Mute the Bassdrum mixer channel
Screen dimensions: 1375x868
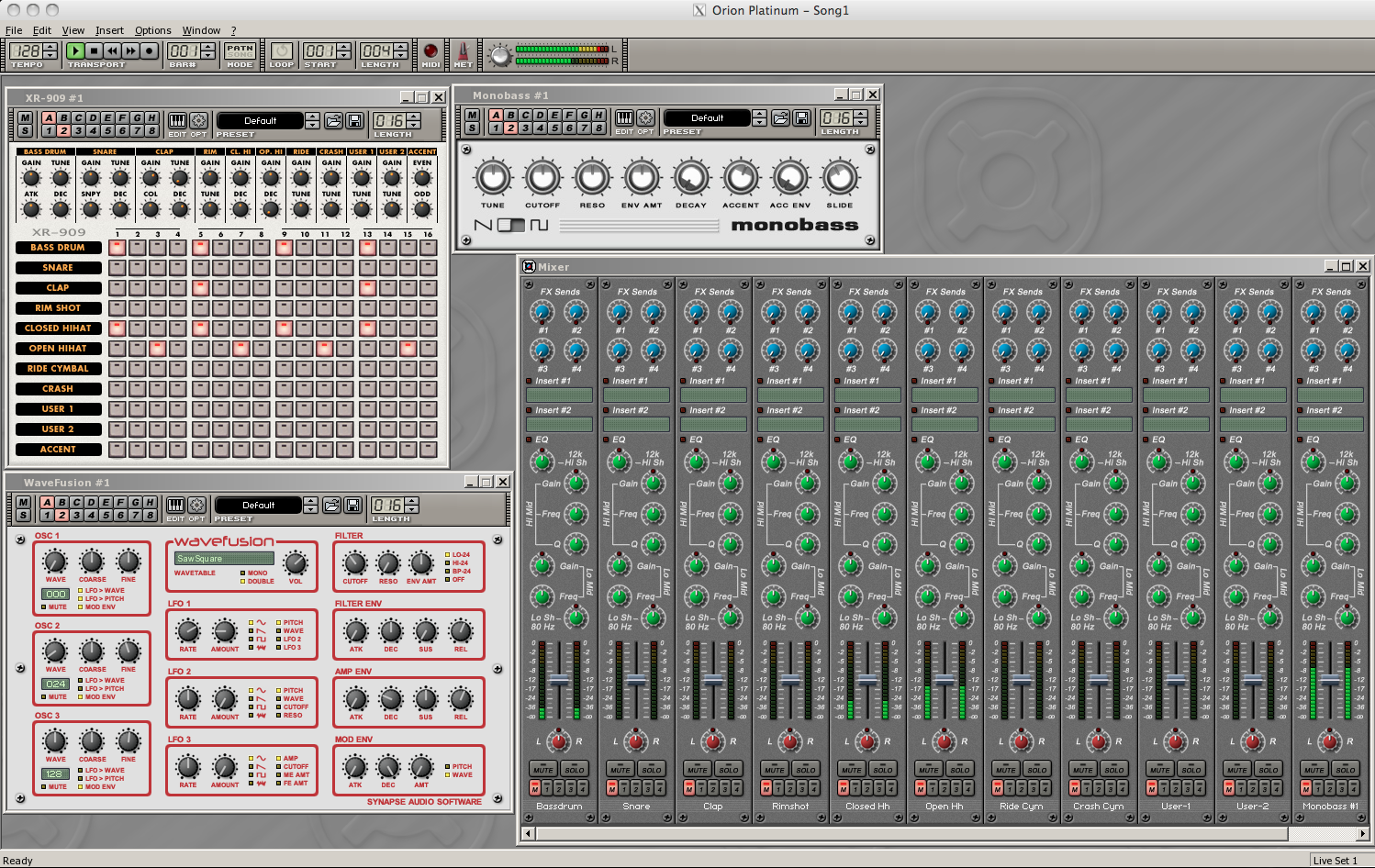coord(542,769)
